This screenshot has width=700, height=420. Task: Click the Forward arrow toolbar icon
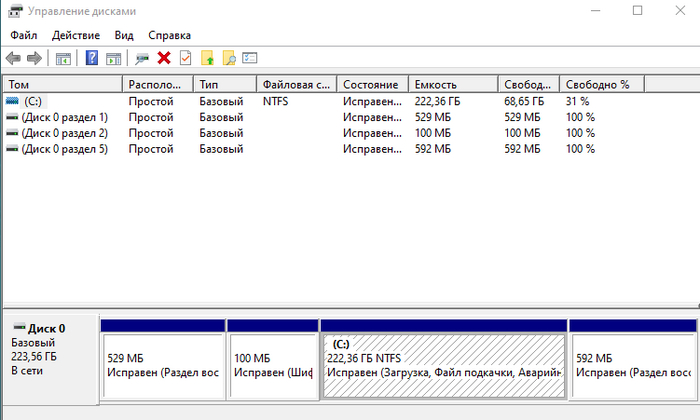coord(35,58)
